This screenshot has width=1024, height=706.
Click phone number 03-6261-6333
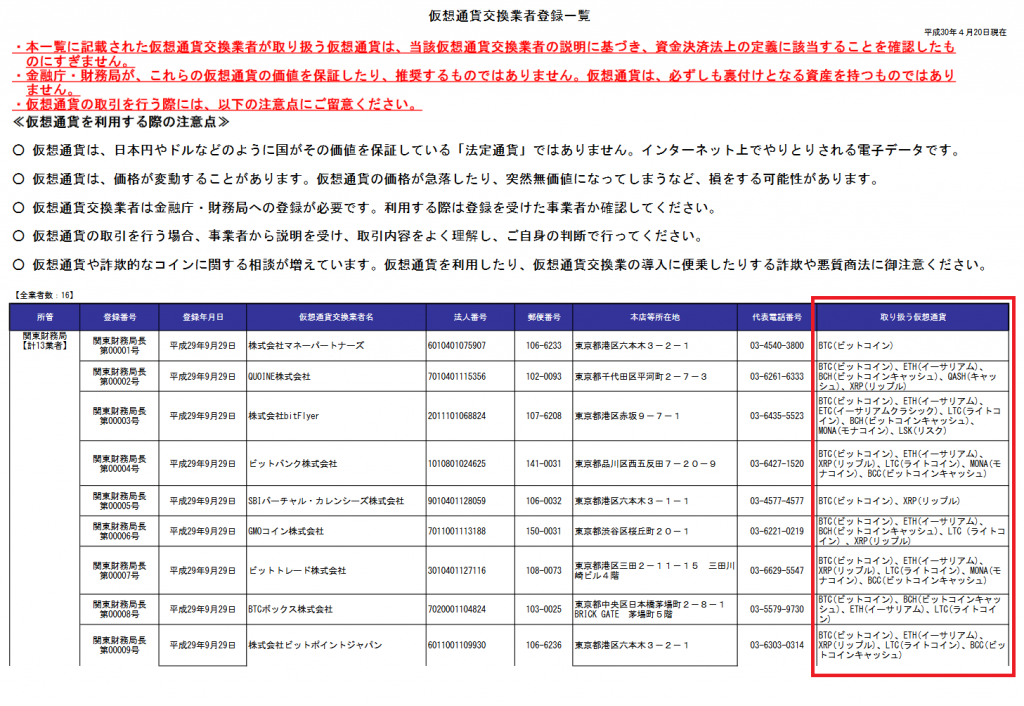pyautogui.click(x=776, y=377)
